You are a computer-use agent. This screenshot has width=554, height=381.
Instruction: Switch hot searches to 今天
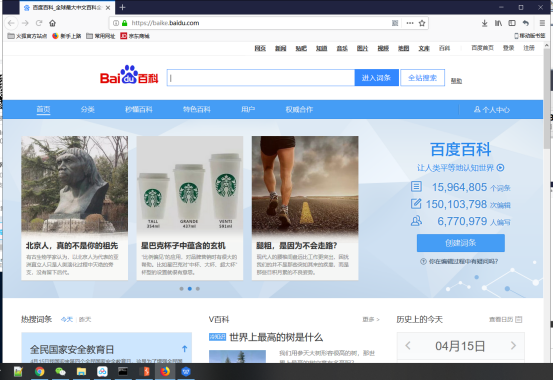click(67, 320)
